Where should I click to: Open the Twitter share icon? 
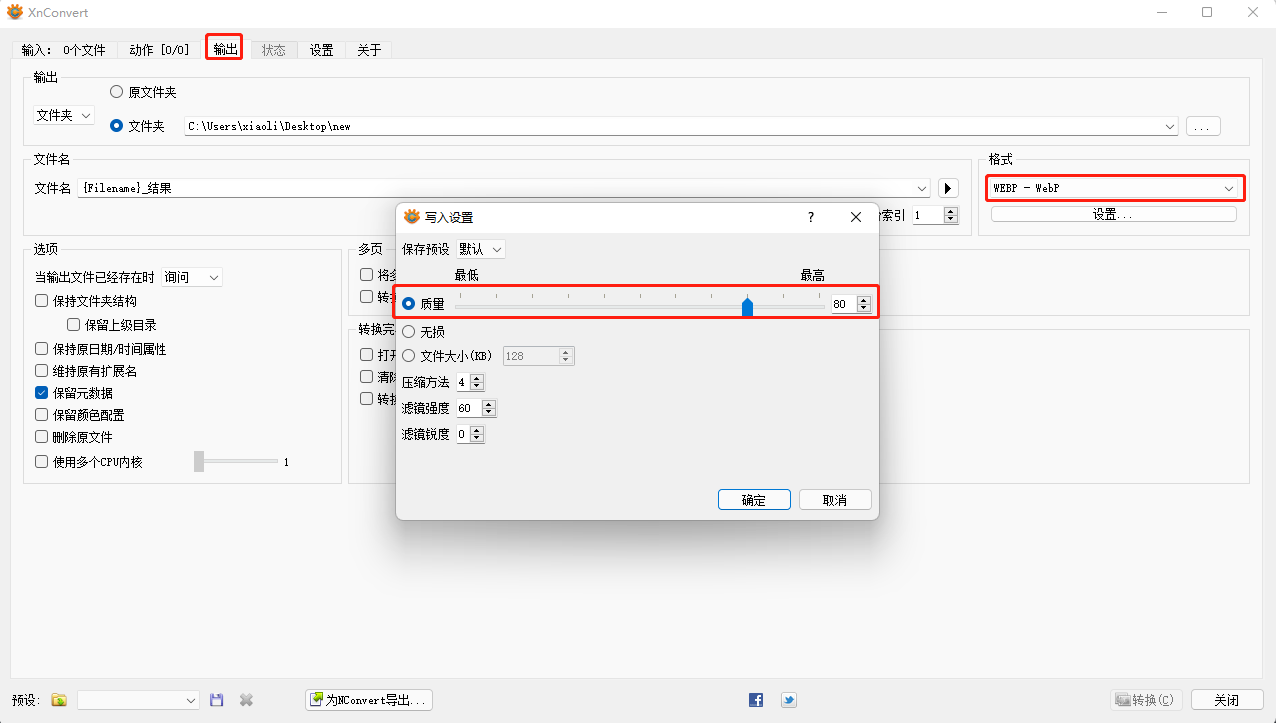click(x=789, y=700)
